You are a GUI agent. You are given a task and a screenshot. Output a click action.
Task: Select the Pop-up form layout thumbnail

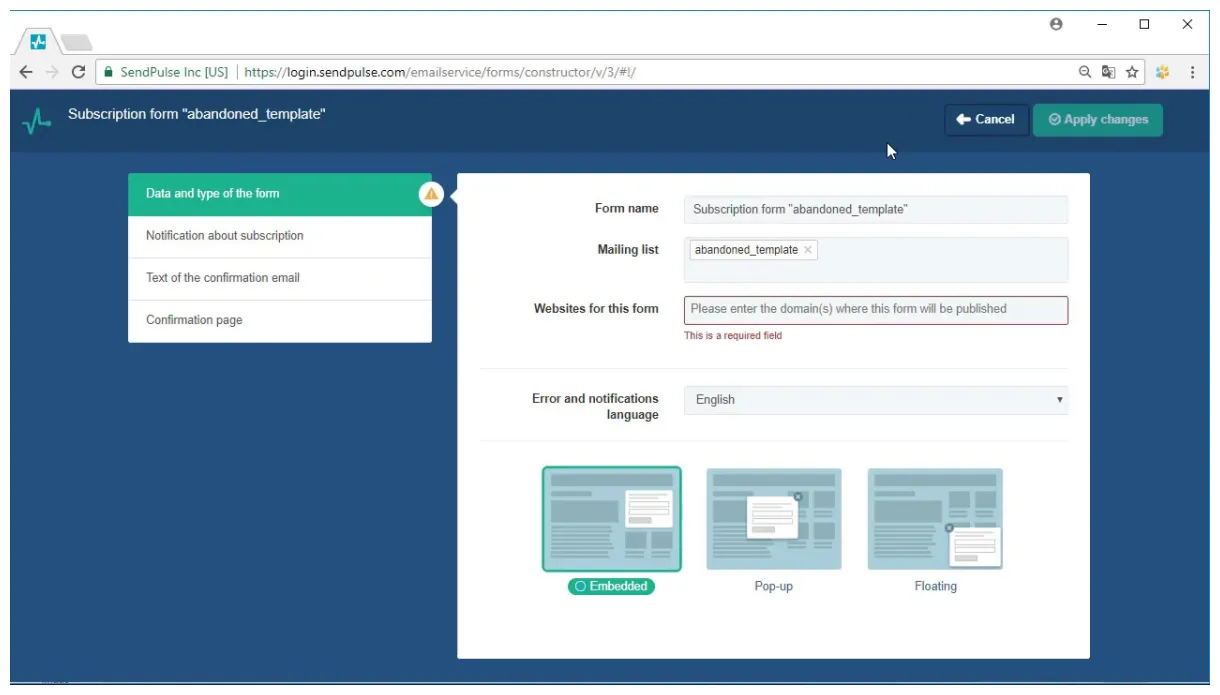[774, 517]
